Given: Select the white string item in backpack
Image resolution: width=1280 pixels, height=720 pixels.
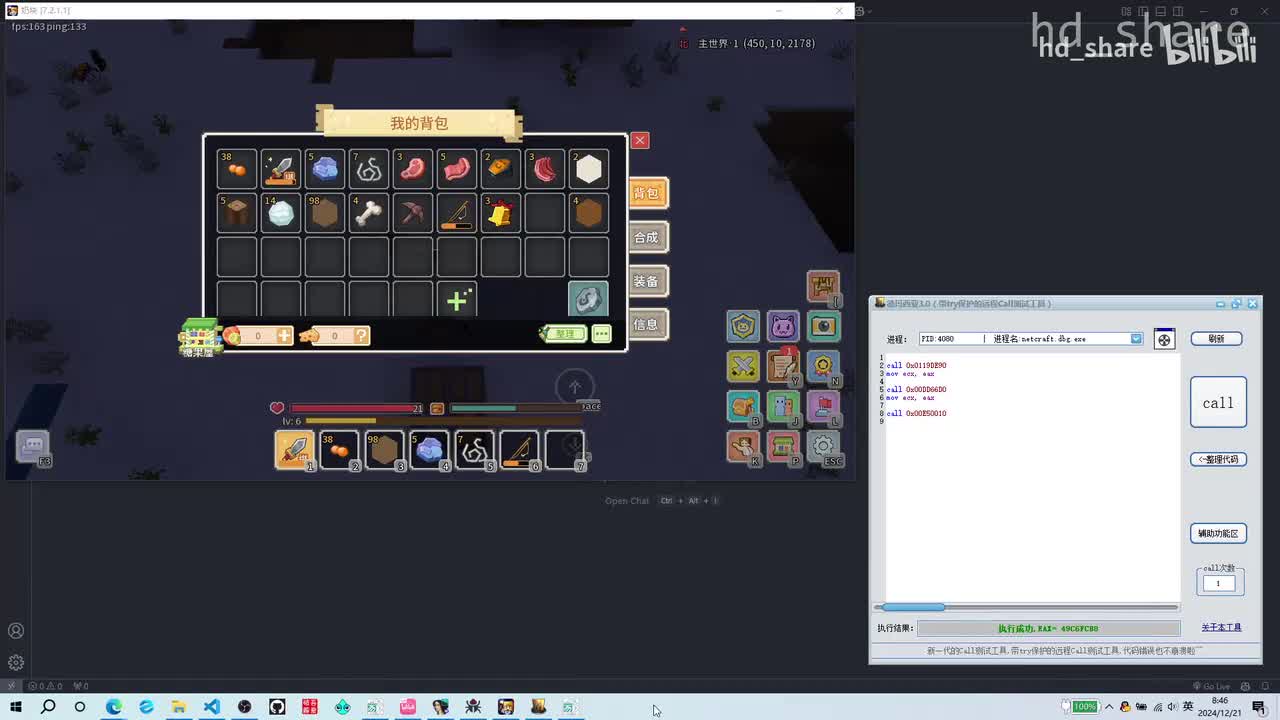Looking at the screenshot, I should coord(369,169).
